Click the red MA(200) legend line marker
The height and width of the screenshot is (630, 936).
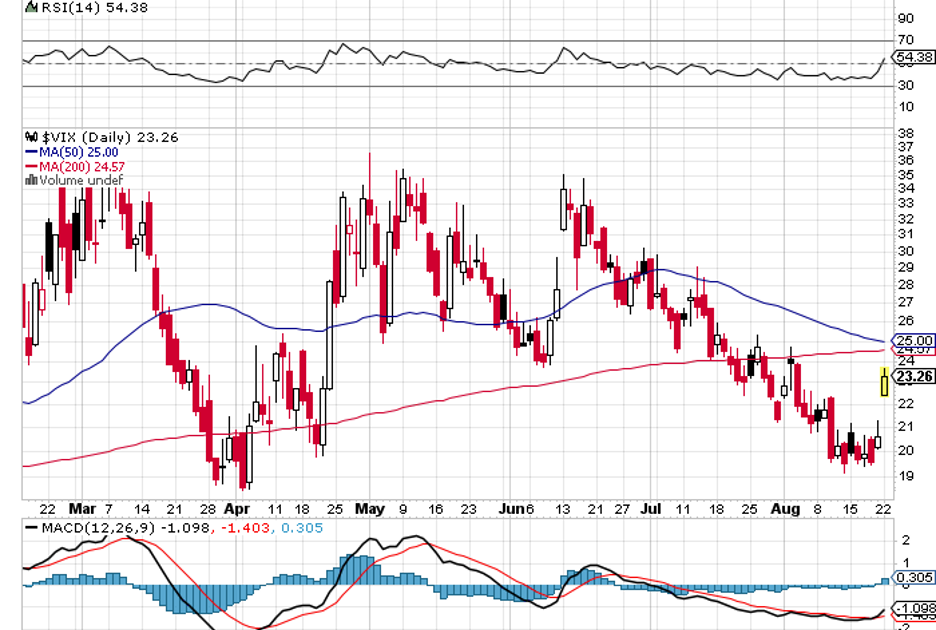pos(31,166)
